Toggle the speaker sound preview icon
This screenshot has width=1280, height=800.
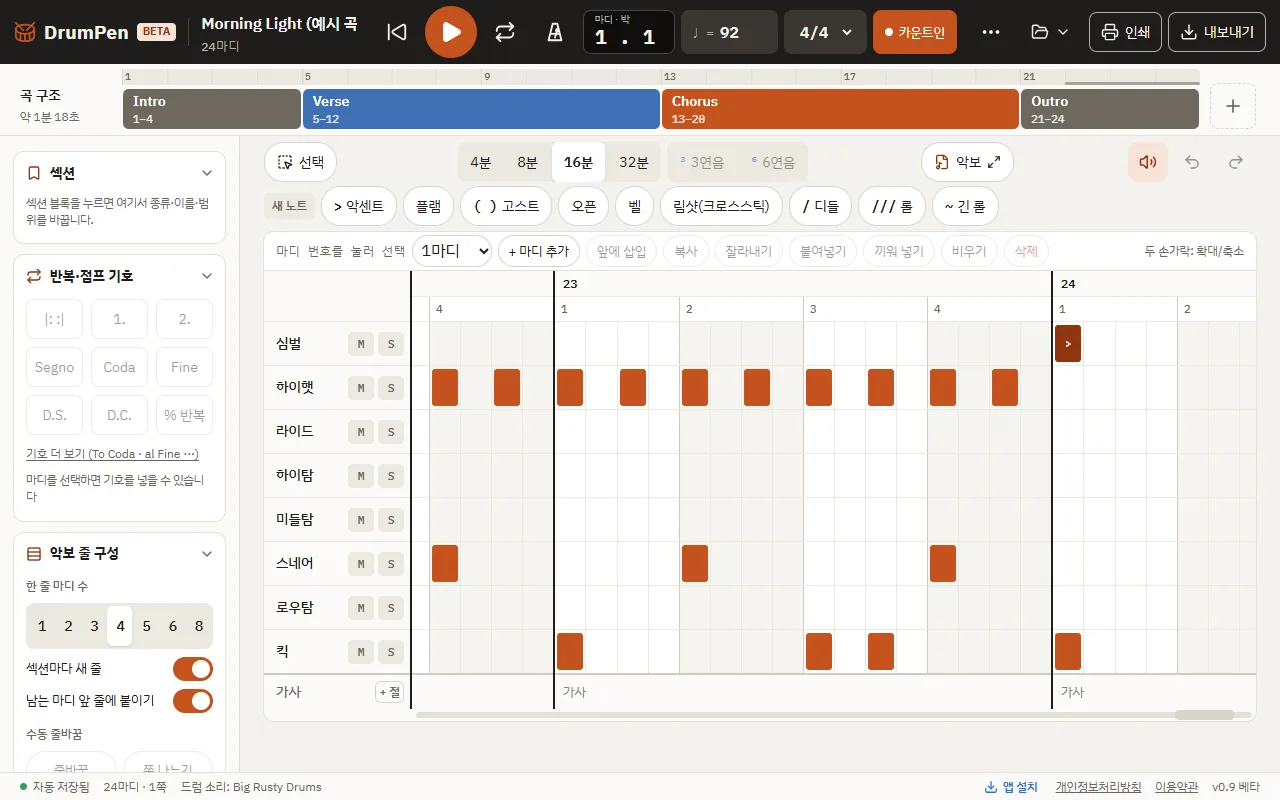(1148, 162)
